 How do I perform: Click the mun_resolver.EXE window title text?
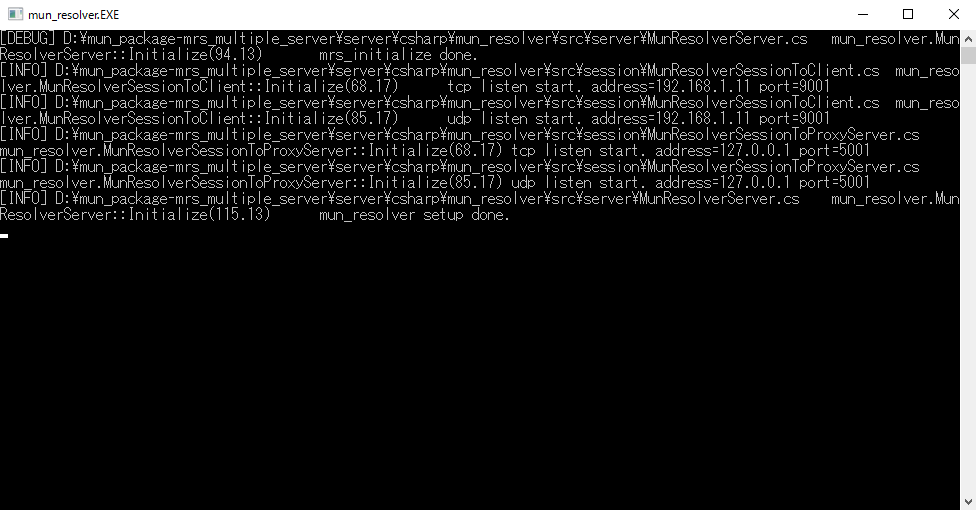point(73,15)
